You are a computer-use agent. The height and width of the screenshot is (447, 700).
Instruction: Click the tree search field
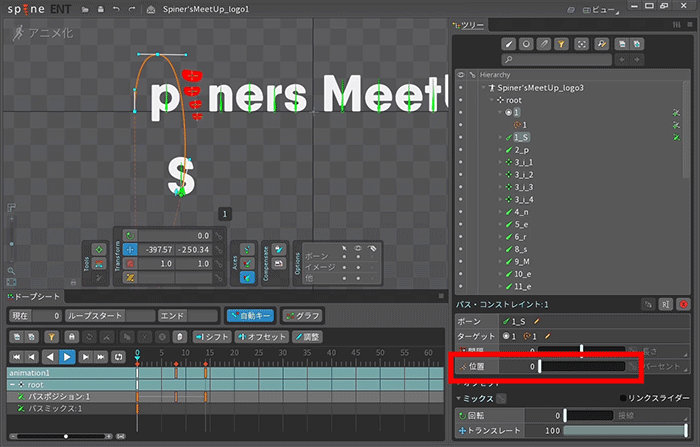(x=556, y=59)
